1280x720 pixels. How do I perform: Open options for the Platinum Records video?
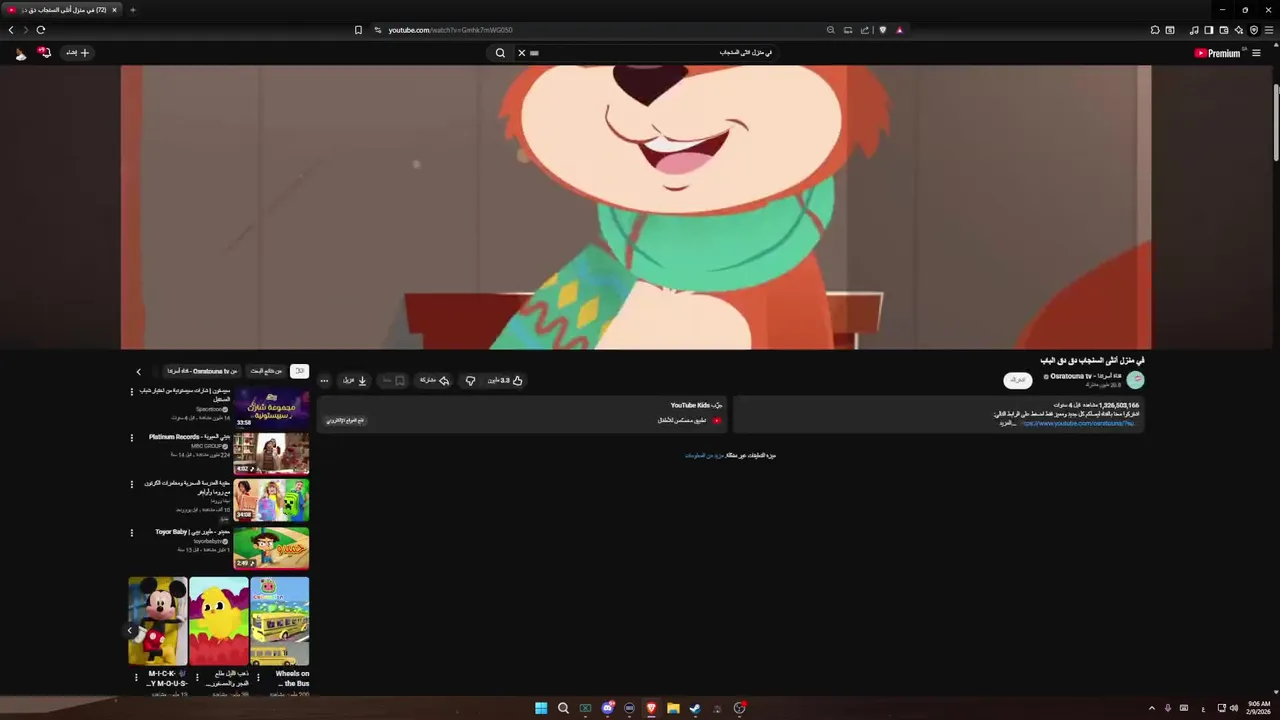(132, 438)
